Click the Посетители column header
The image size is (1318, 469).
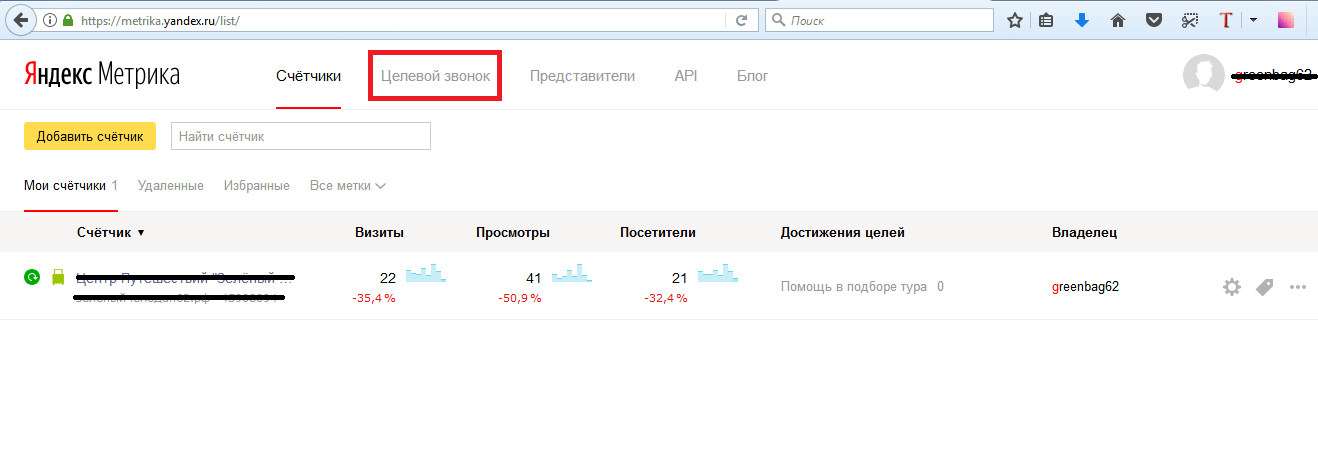pyautogui.click(x=658, y=233)
